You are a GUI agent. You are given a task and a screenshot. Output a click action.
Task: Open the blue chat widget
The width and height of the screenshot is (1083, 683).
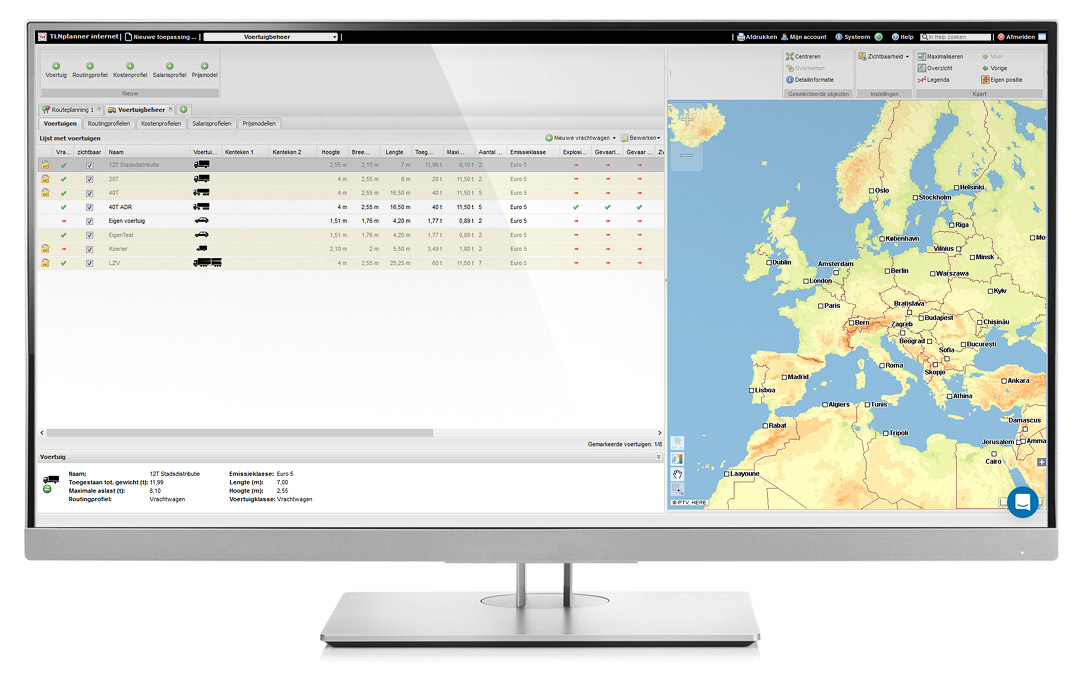coord(1022,501)
